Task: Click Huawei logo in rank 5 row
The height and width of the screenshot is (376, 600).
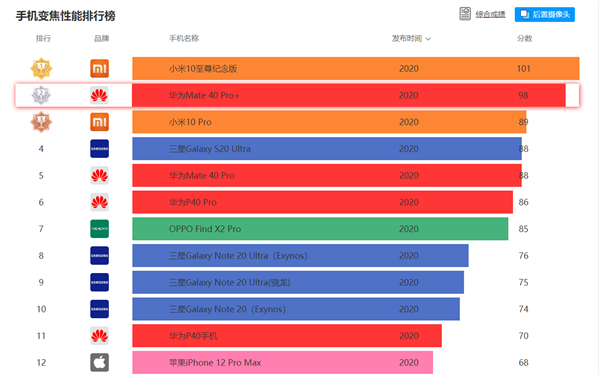Action: 99,176
